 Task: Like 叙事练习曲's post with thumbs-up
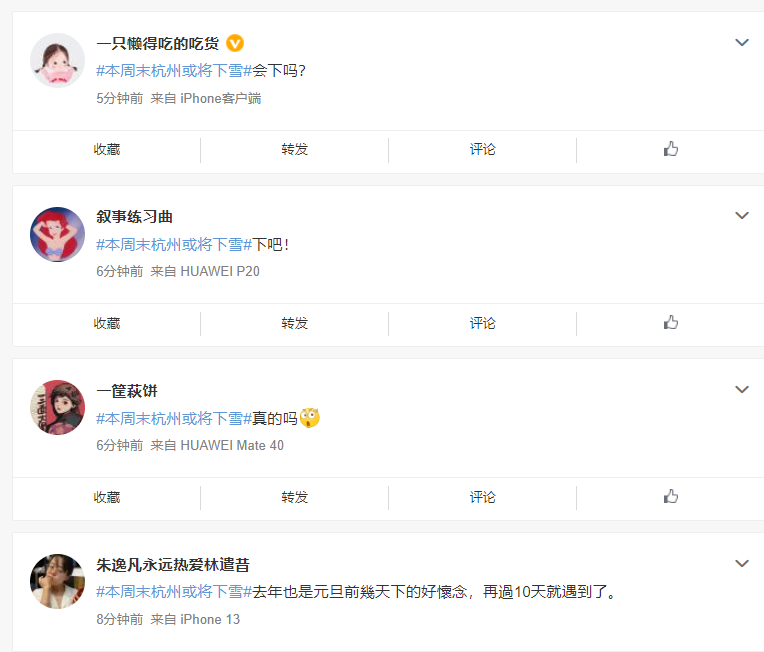tap(670, 322)
